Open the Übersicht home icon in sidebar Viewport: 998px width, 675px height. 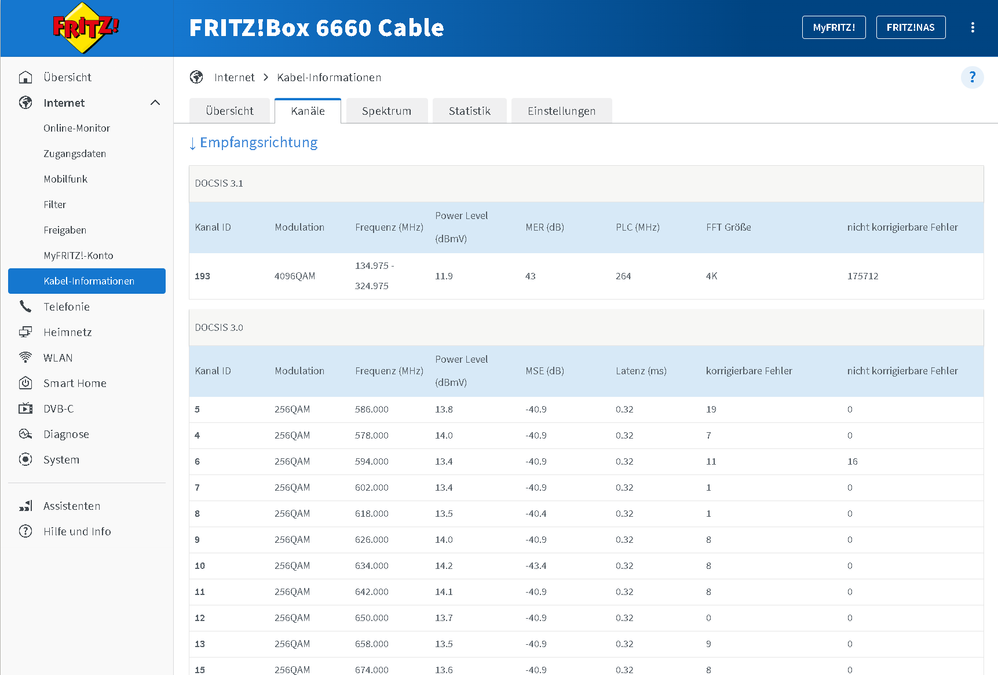(x=26, y=77)
